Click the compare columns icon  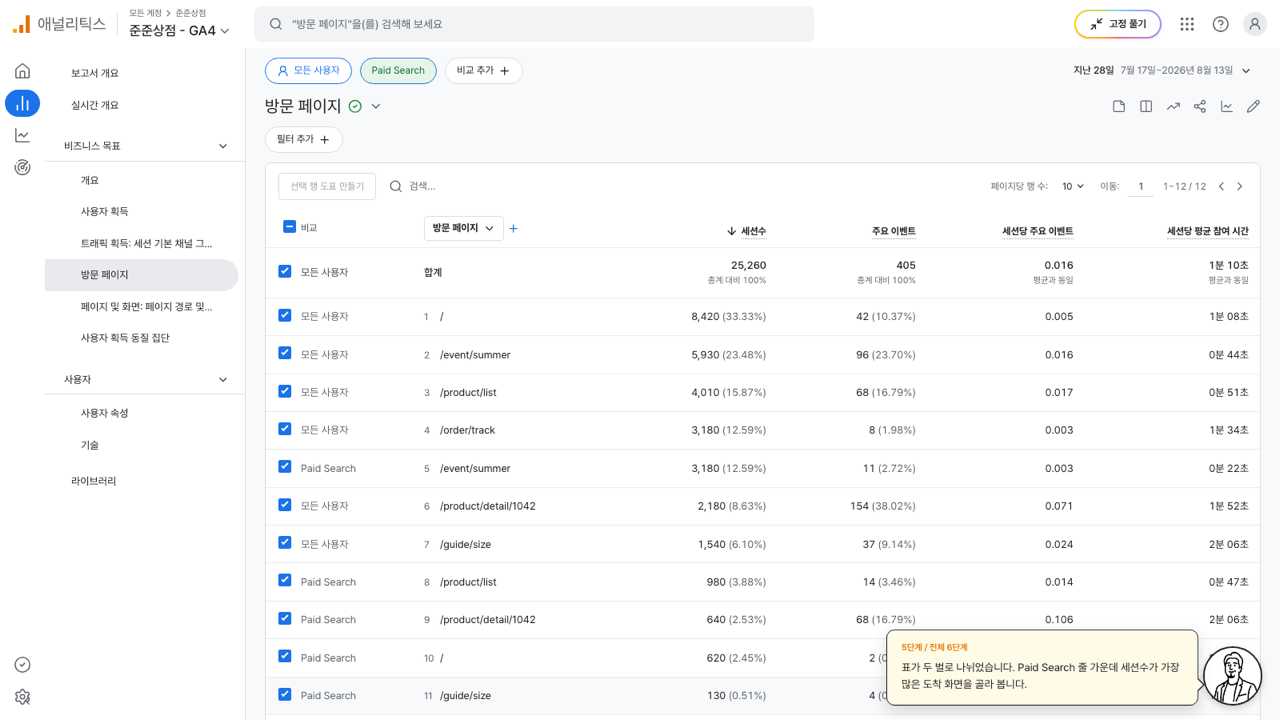[x=1146, y=106]
